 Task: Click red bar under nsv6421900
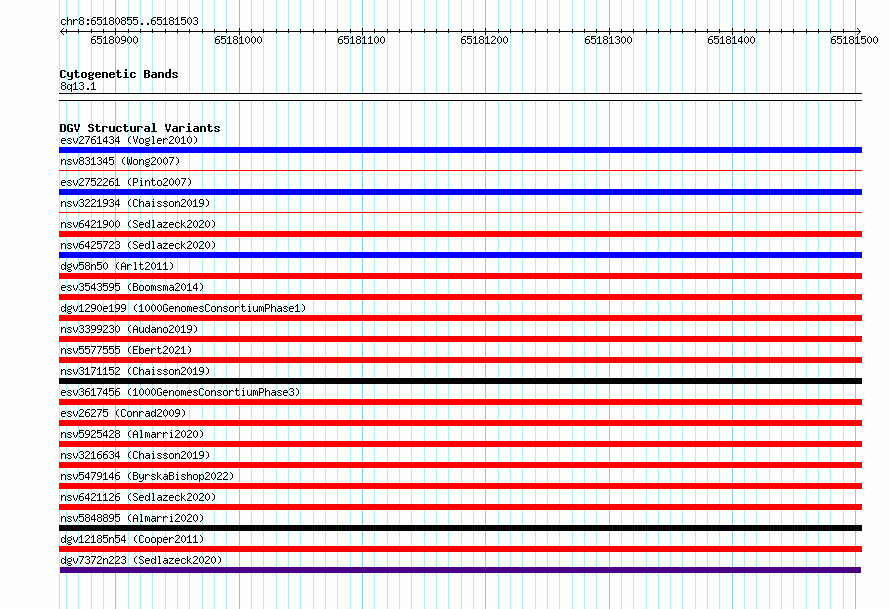(x=460, y=234)
